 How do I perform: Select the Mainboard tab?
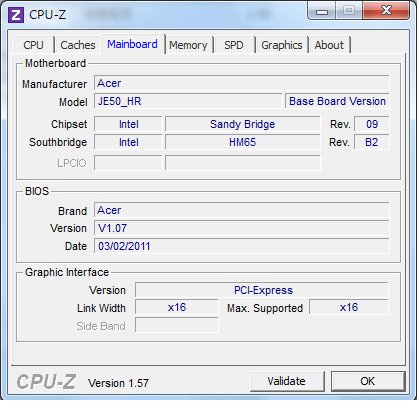coord(132,44)
